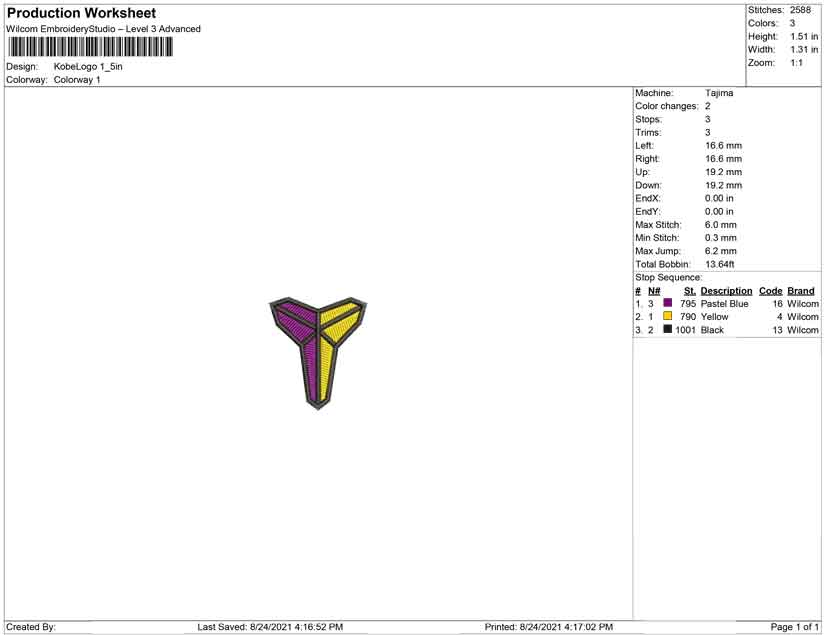Click the 'Yellow' description in stop sequence
This screenshot has height=635, width=825.
coord(715,317)
